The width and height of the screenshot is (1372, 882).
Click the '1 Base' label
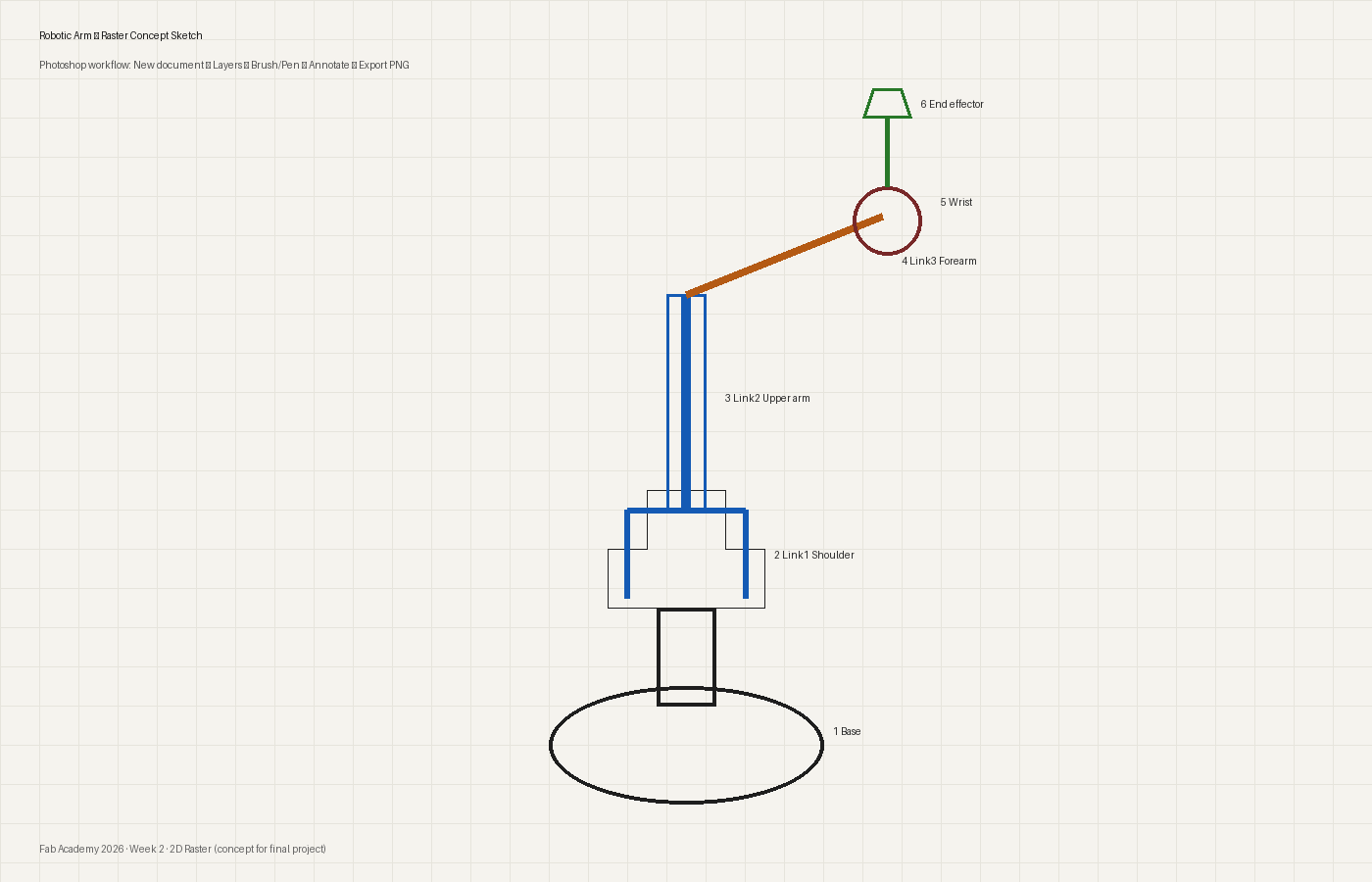(x=847, y=731)
